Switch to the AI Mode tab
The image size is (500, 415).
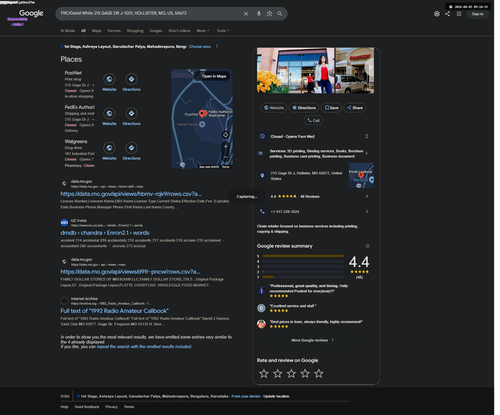click(x=68, y=31)
